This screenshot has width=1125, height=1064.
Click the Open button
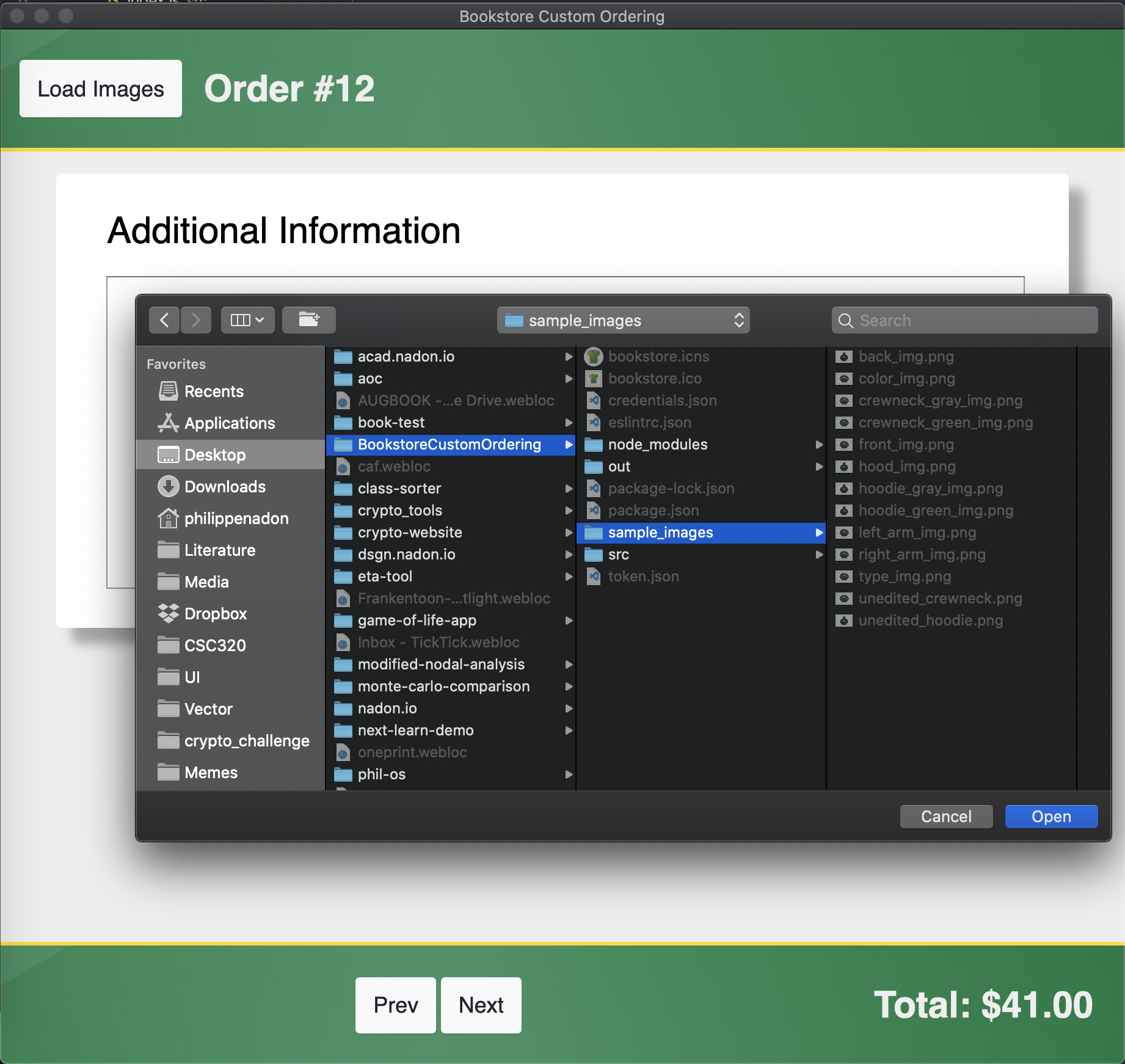[1050, 817]
